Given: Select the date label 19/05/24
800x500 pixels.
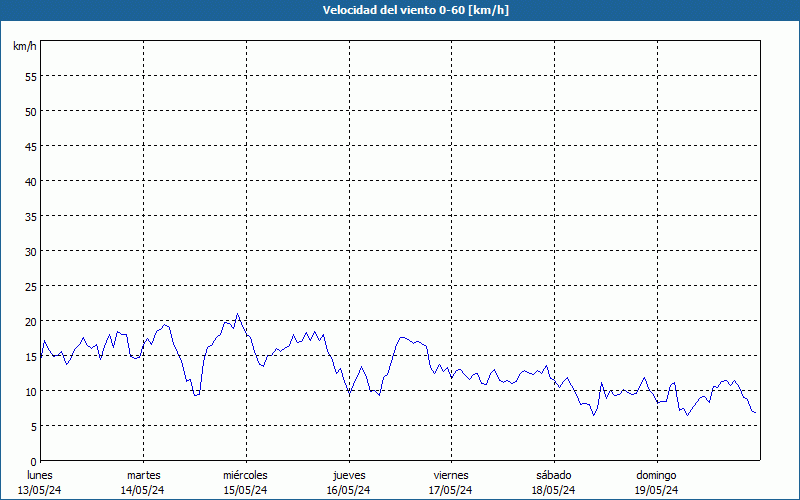Looking at the screenshot, I should click(x=657, y=490).
